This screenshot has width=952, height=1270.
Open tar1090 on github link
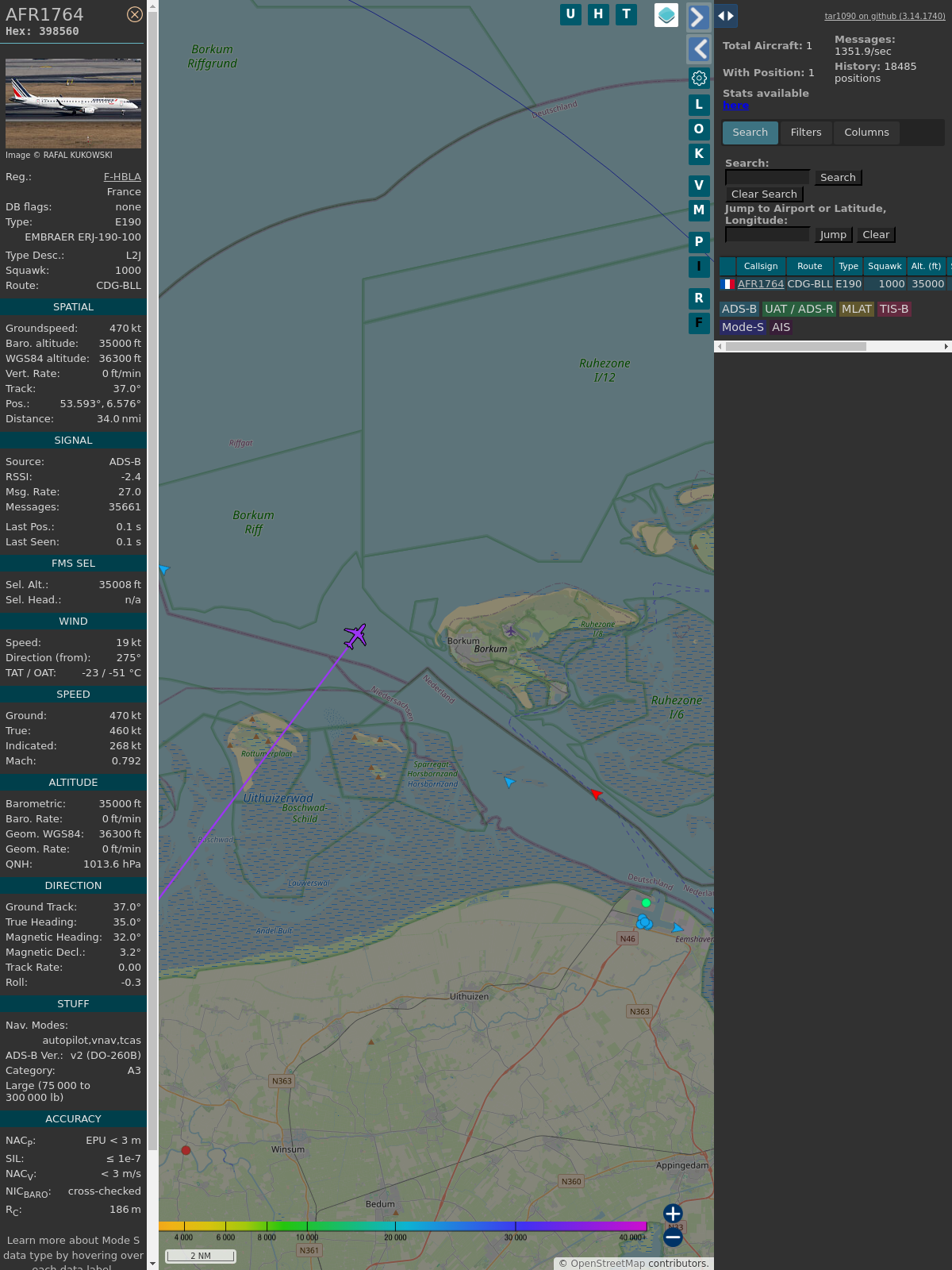coord(885,16)
